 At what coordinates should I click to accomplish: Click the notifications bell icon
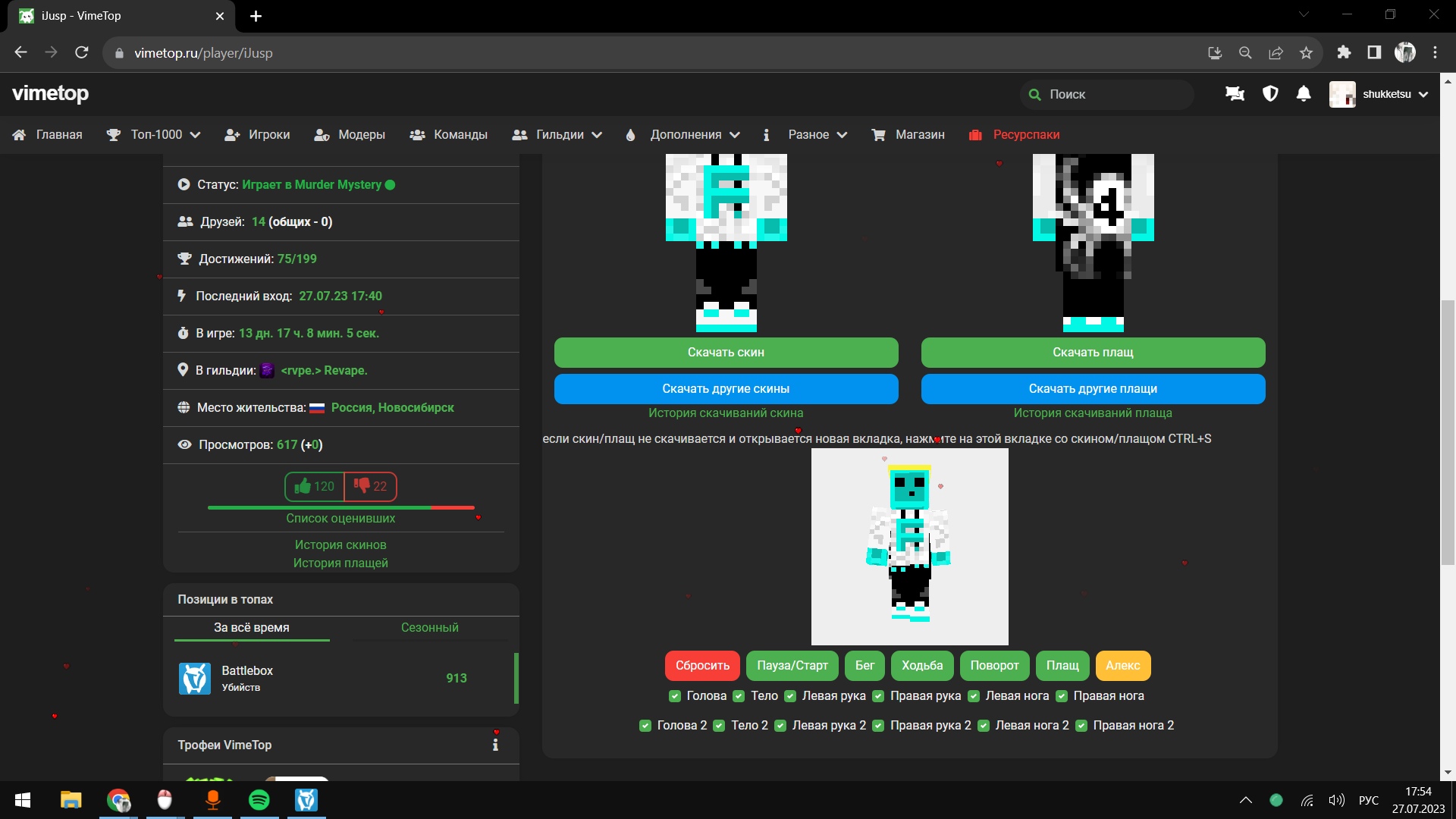click(1304, 94)
